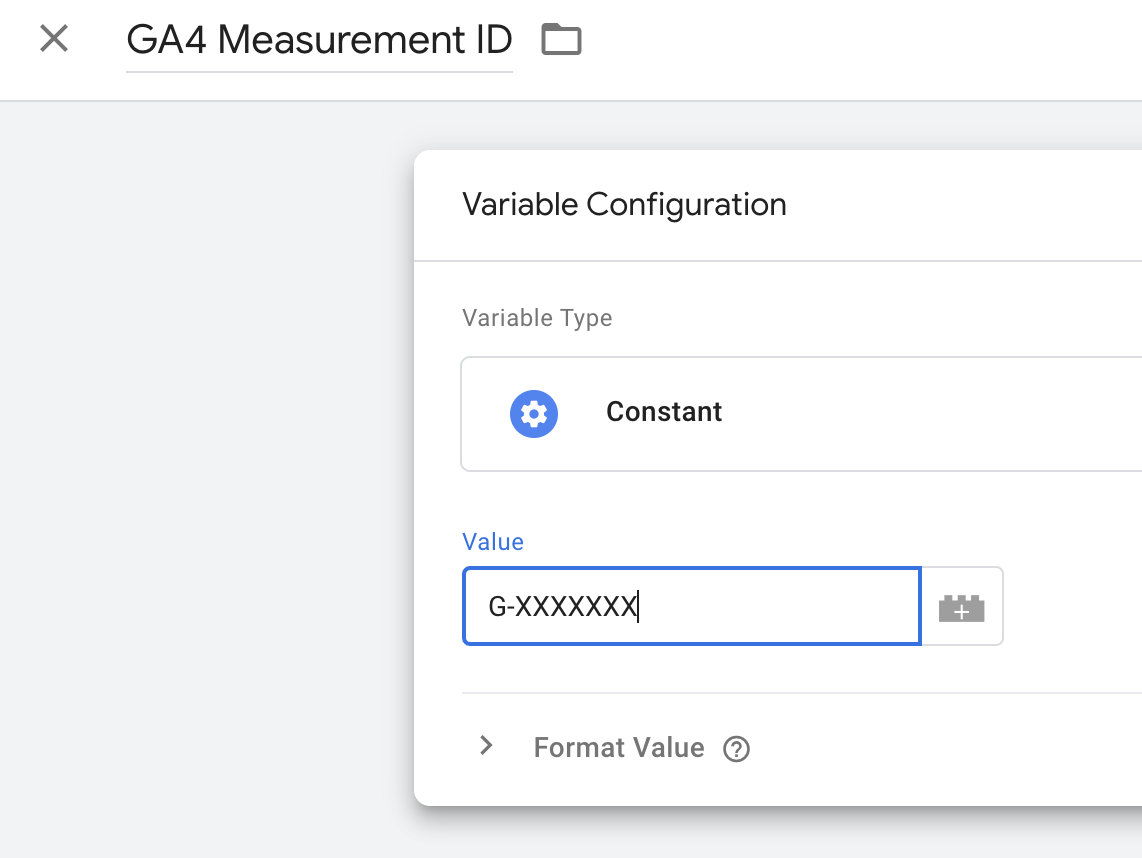This screenshot has width=1142, height=858.
Task: Click the blue "Value" field label
Action: point(493,542)
